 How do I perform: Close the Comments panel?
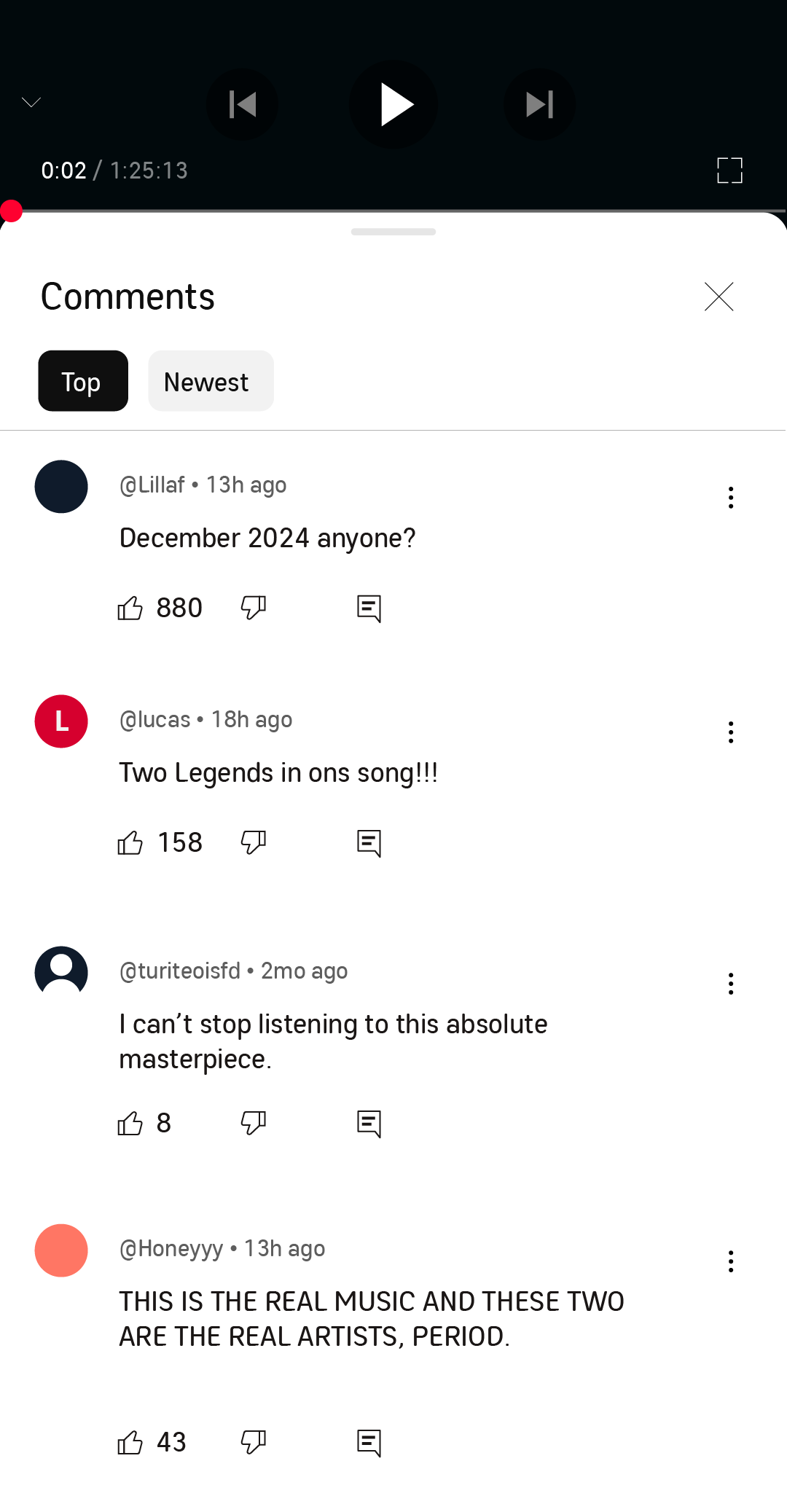tap(719, 297)
